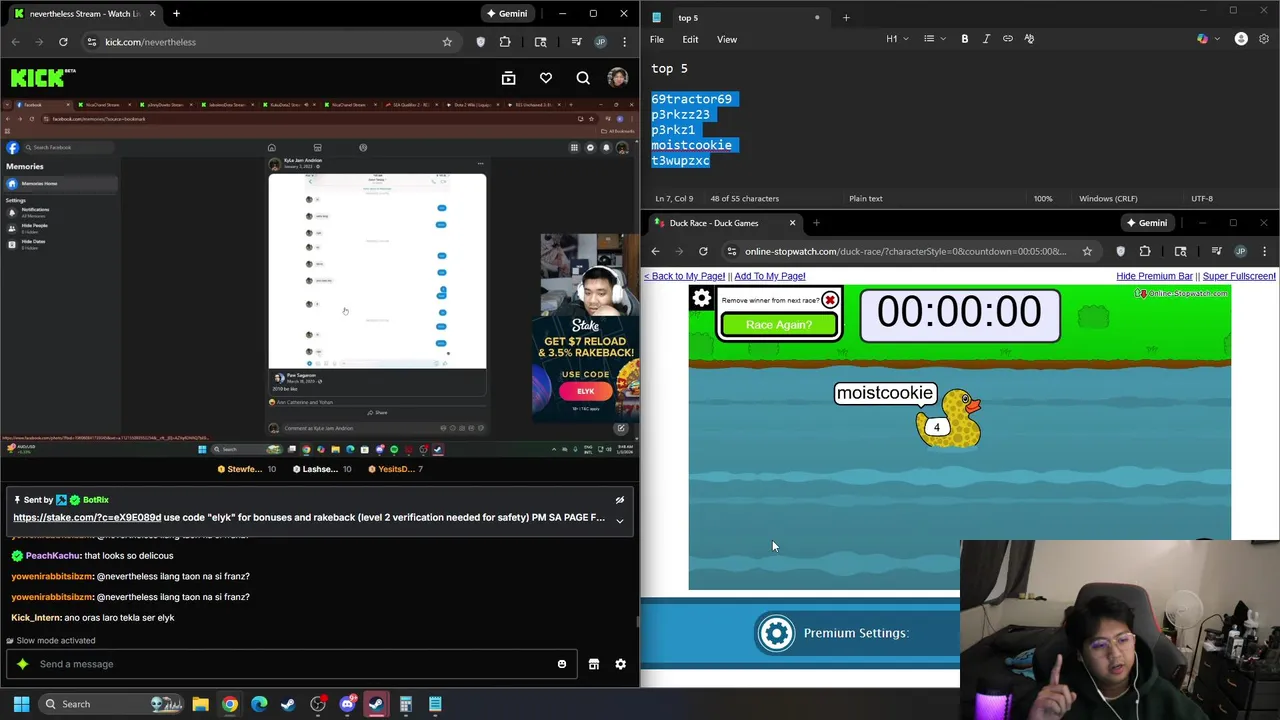Expand the list style dropdown in Notepad
Image resolution: width=1280 pixels, height=720 pixels.
[933, 39]
